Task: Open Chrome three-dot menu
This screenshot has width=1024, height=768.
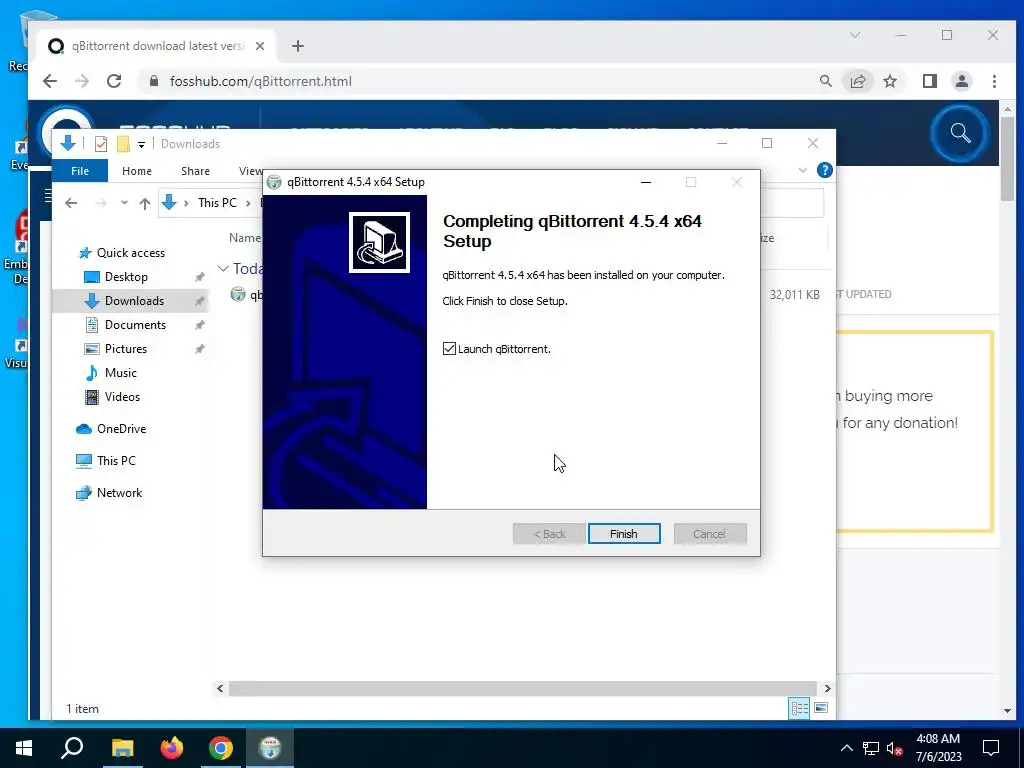Action: 994,81
